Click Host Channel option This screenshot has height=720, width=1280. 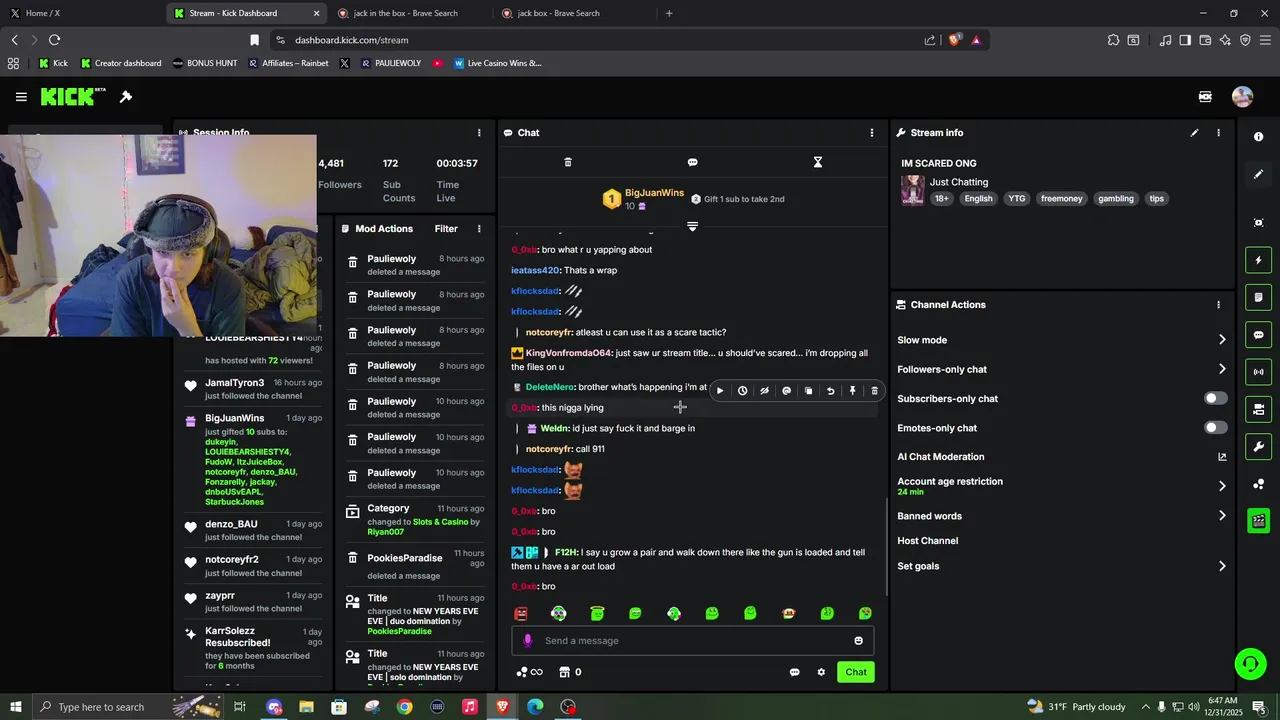pos(928,541)
